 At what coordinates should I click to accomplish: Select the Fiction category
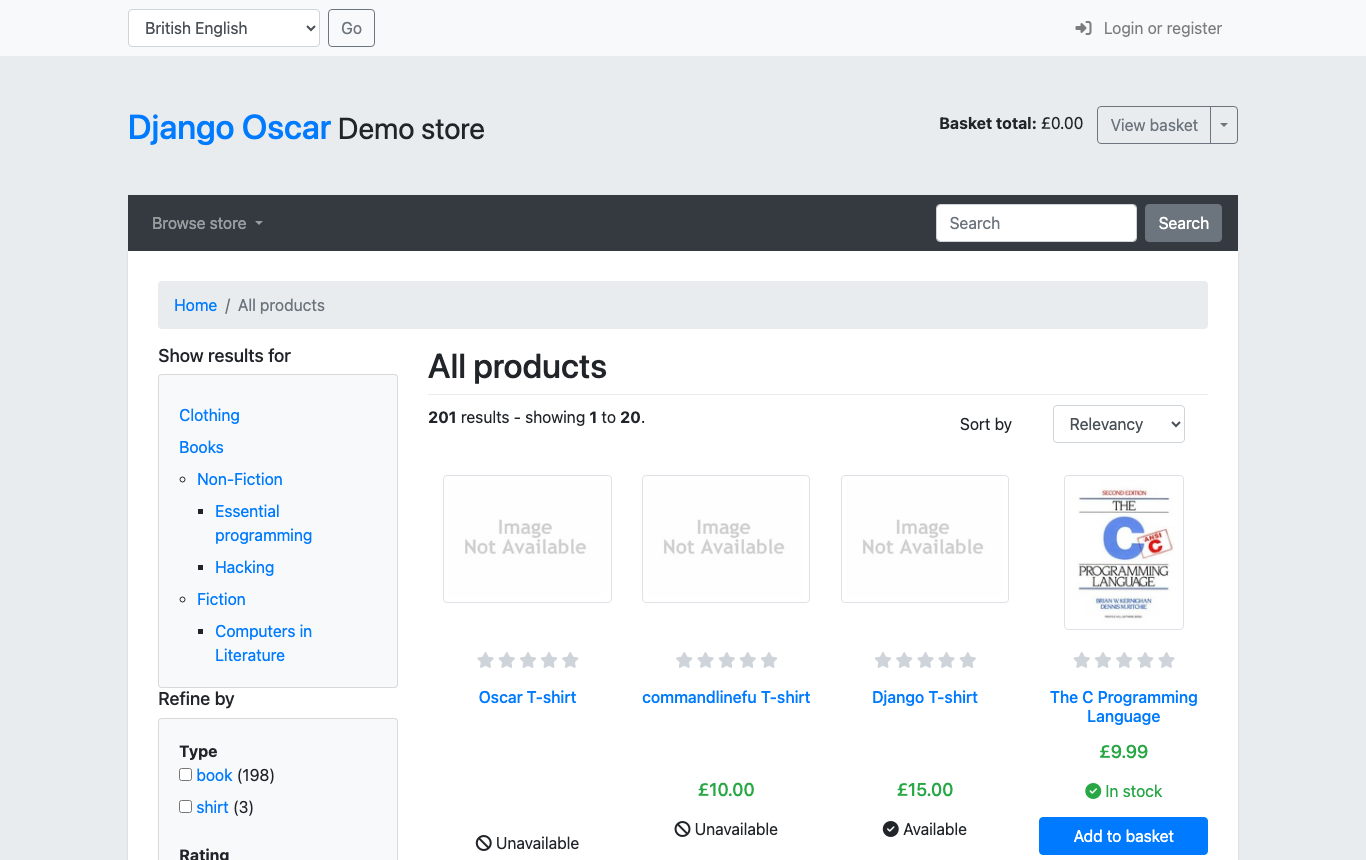click(221, 599)
